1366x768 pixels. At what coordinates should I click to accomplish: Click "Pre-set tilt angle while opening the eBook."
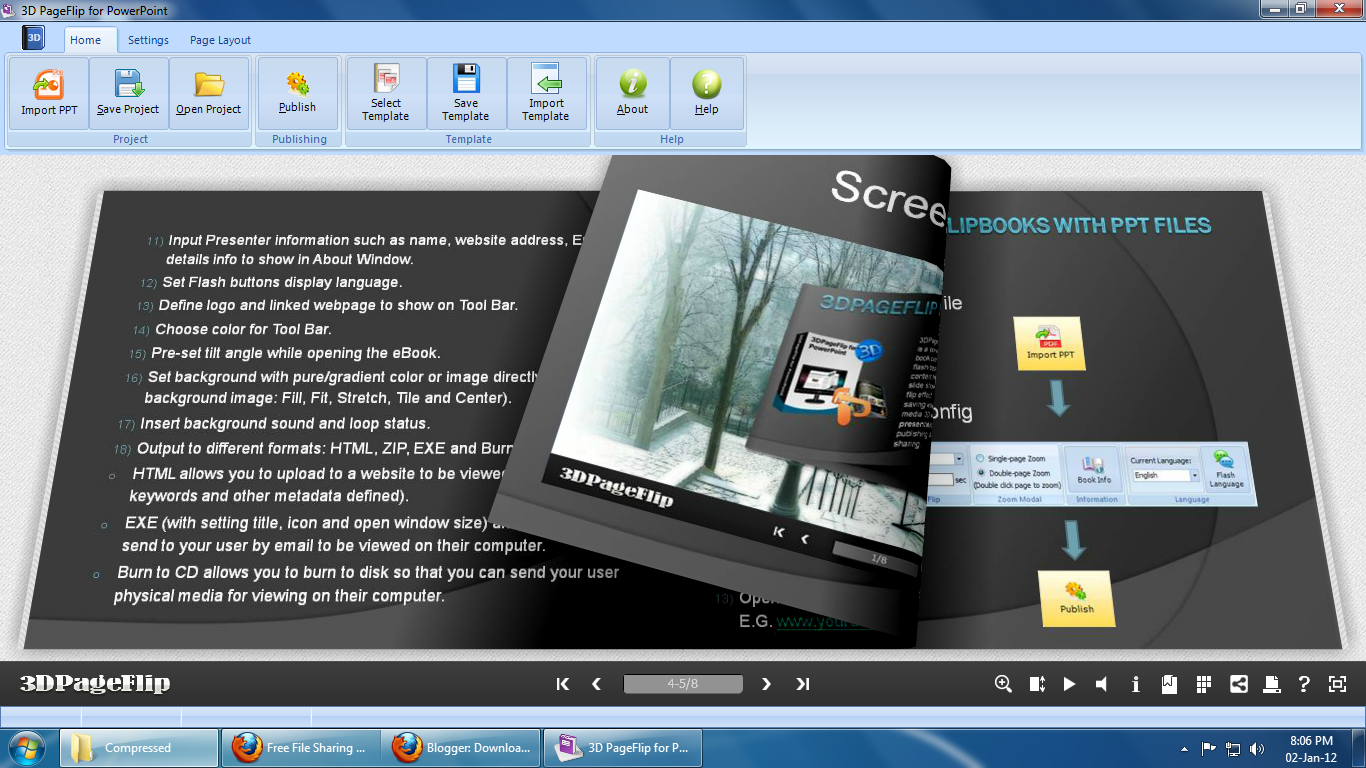(296, 353)
